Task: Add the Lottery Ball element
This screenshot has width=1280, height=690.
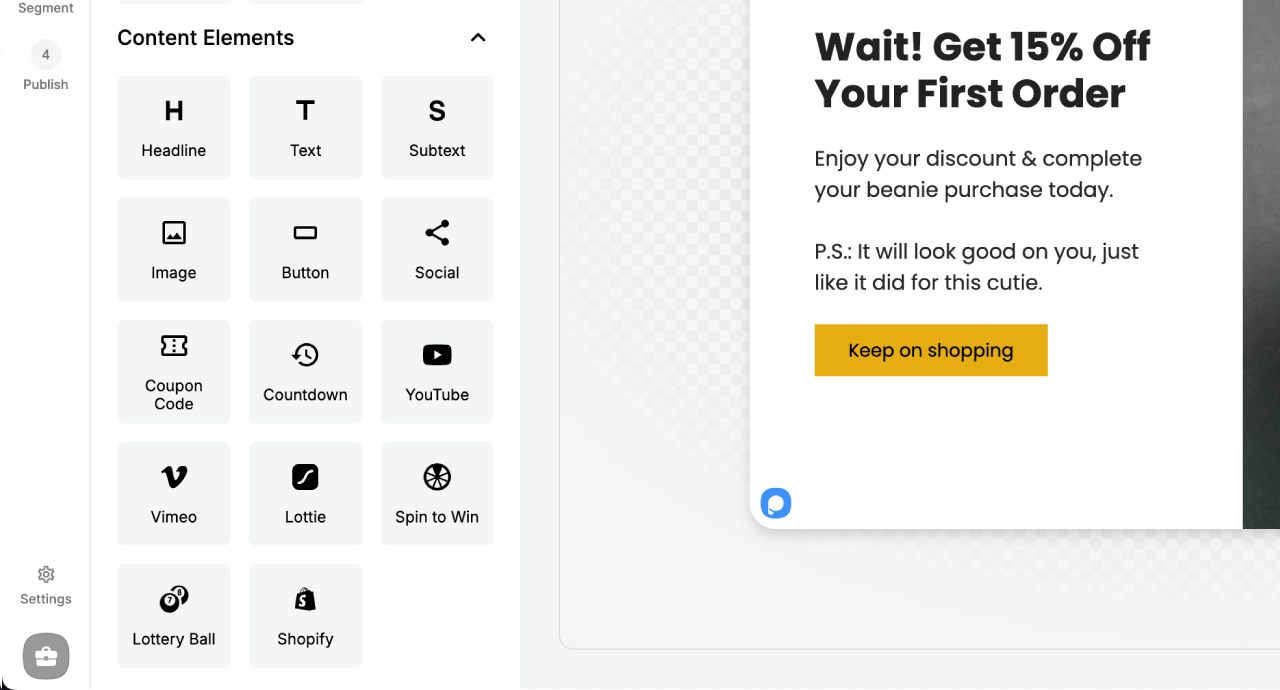Action: [174, 616]
